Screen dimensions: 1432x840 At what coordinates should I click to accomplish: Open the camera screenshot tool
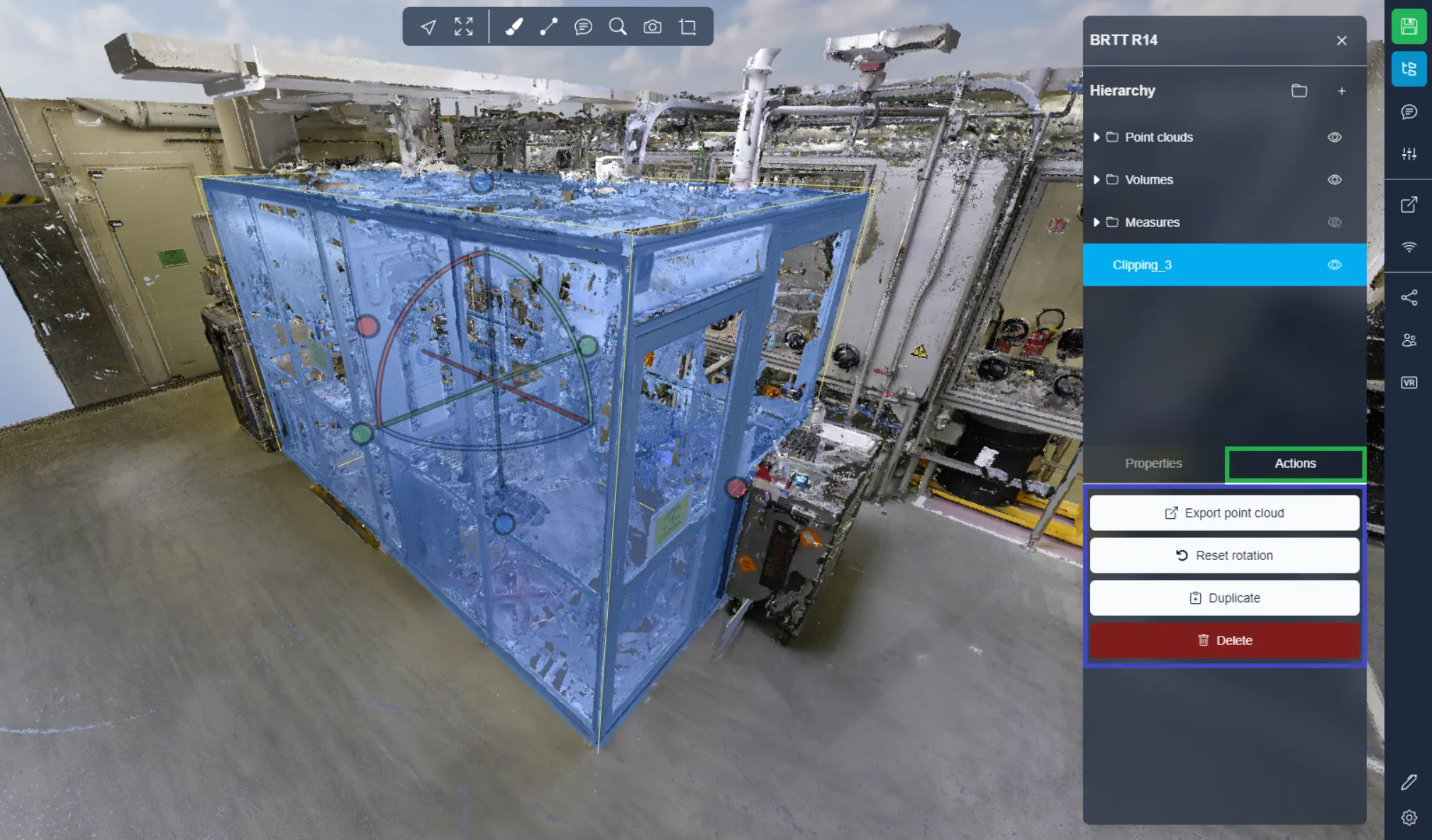(x=653, y=27)
